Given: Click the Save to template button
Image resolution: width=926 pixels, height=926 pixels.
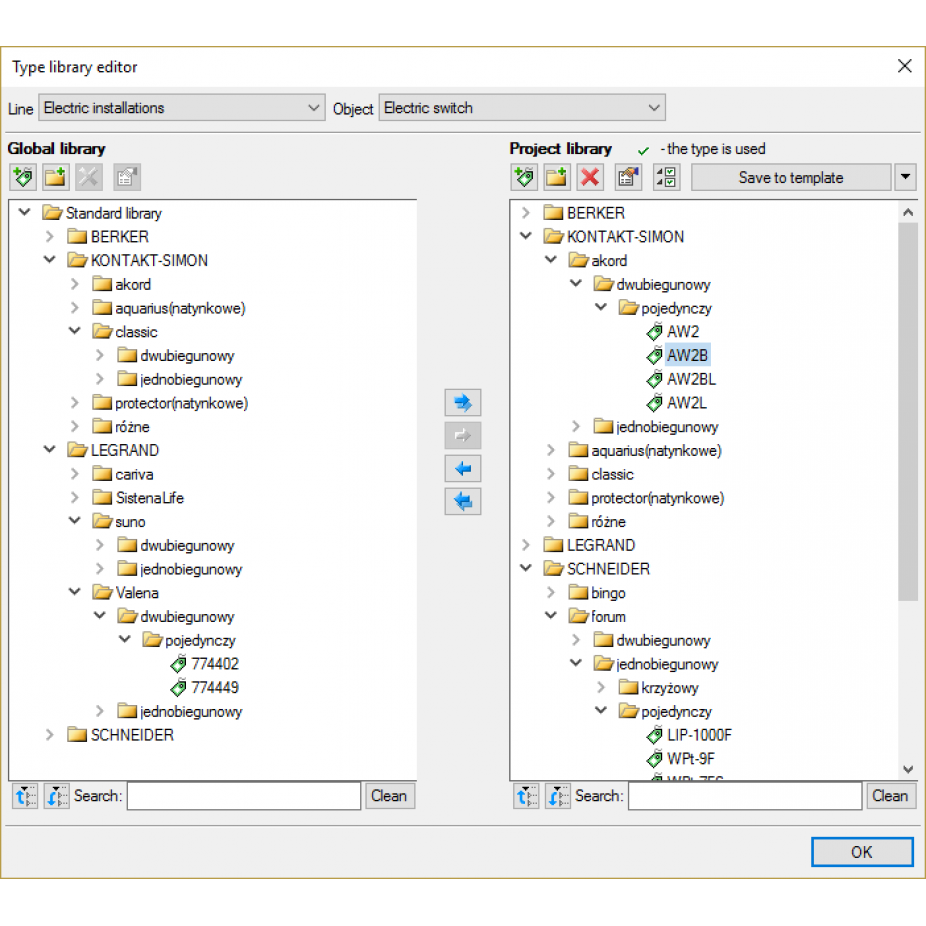Looking at the screenshot, I should coord(791,177).
